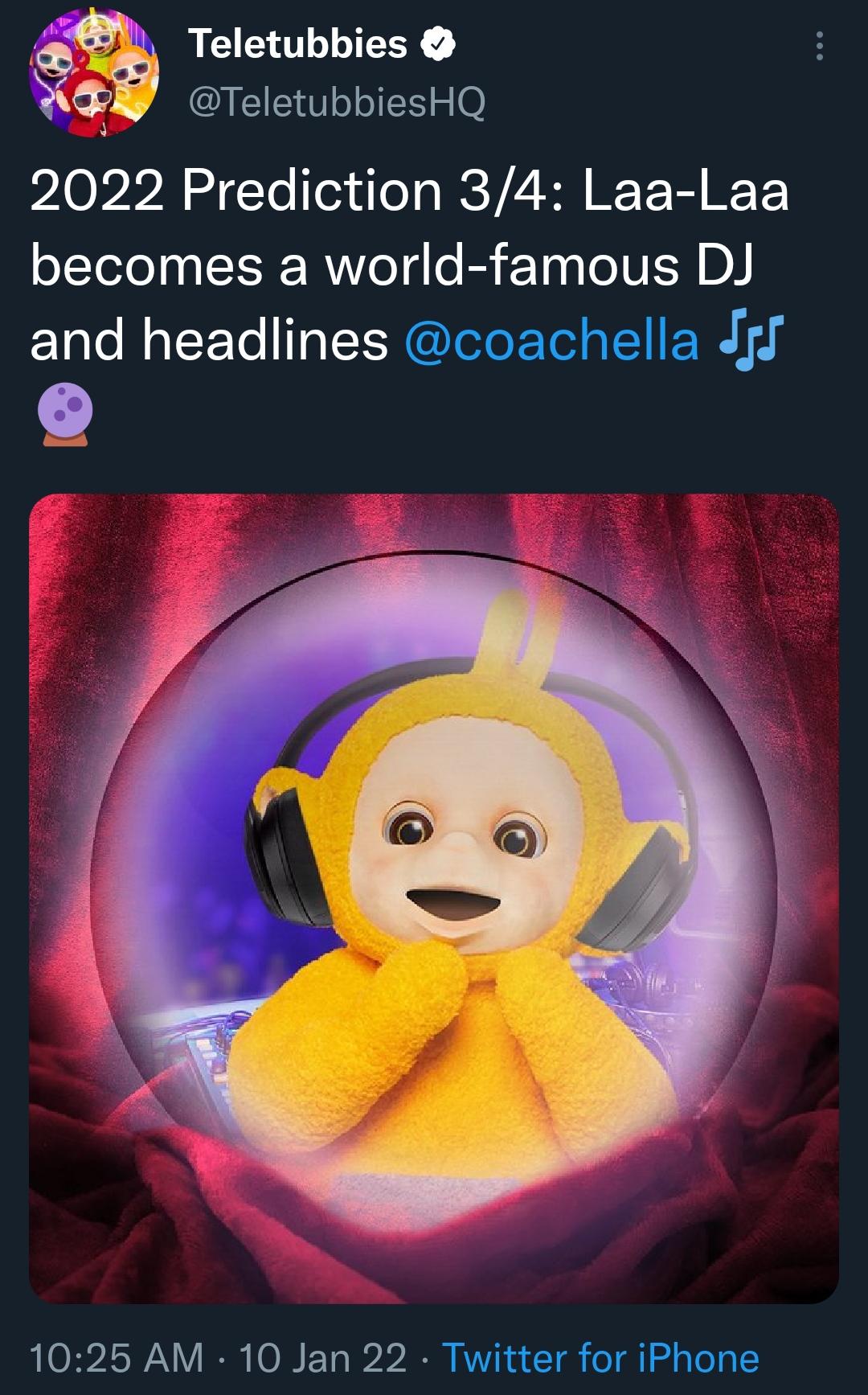The width and height of the screenshot is (868, 1395).
Task: Open the @coachella mention link
Action: [555, 341]
